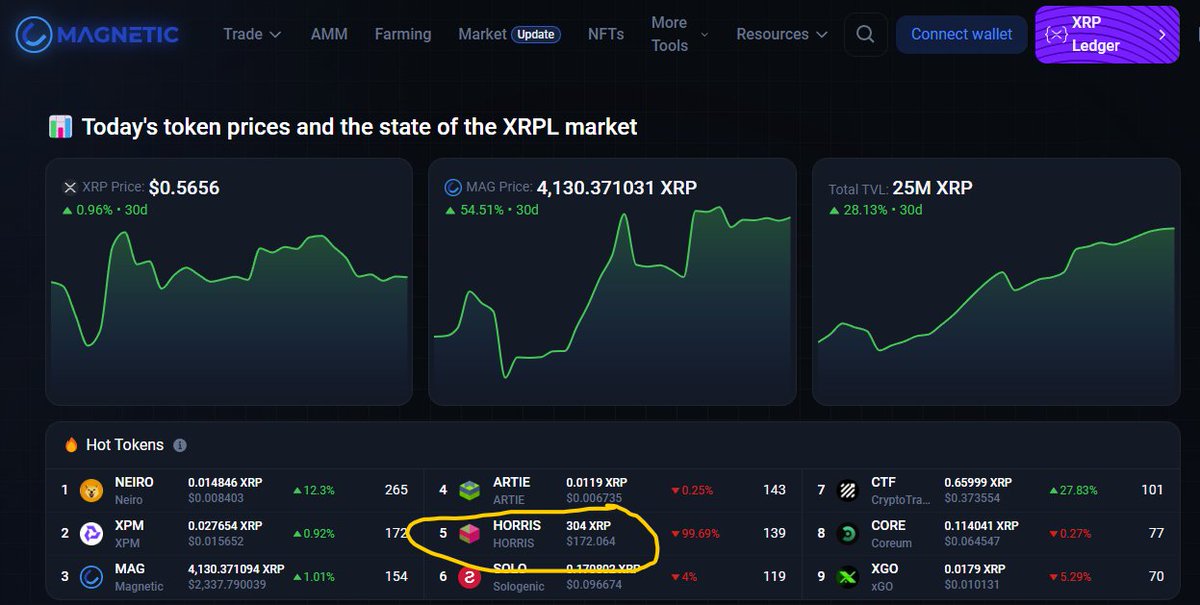
Task: Click the NEIRO token icon
Action: click(91, 490)
